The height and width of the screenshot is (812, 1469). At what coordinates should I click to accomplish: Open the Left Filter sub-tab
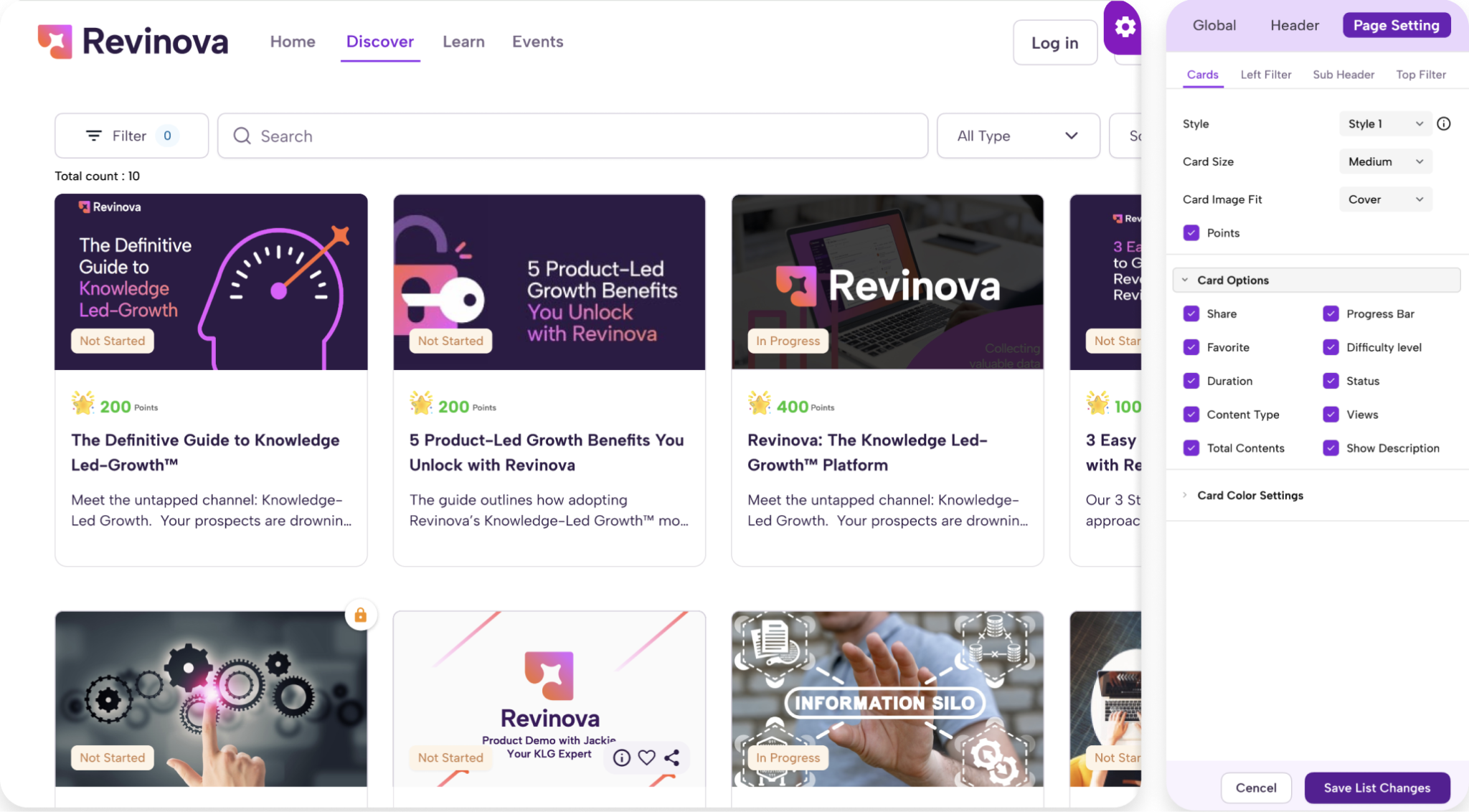pos(1265,75)
